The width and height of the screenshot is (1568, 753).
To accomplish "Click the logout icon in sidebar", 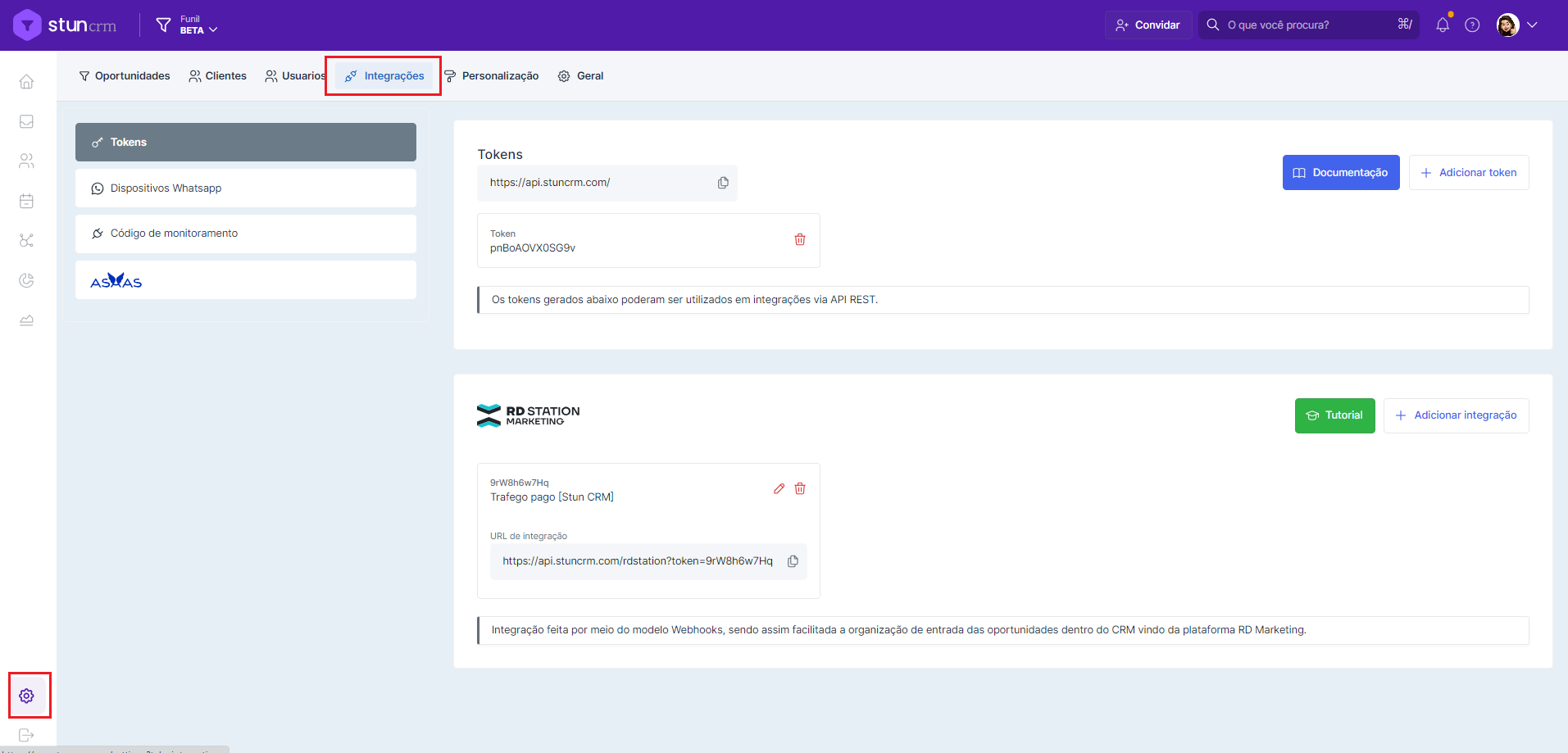I will tap(27, 735).
